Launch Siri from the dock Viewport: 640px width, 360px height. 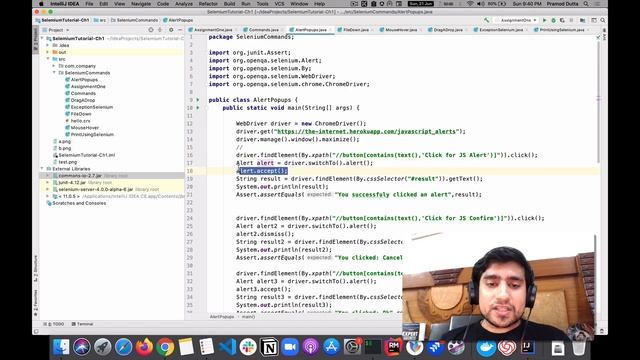click(82, 347)
